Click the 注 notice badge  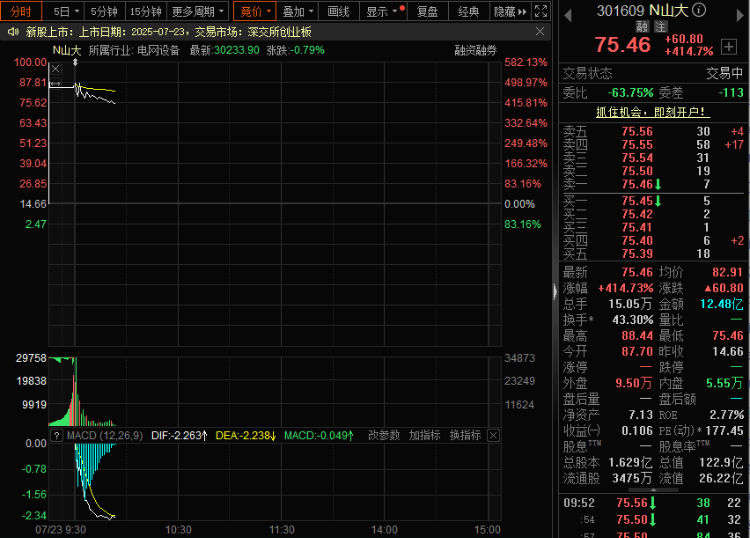(660, 27)
